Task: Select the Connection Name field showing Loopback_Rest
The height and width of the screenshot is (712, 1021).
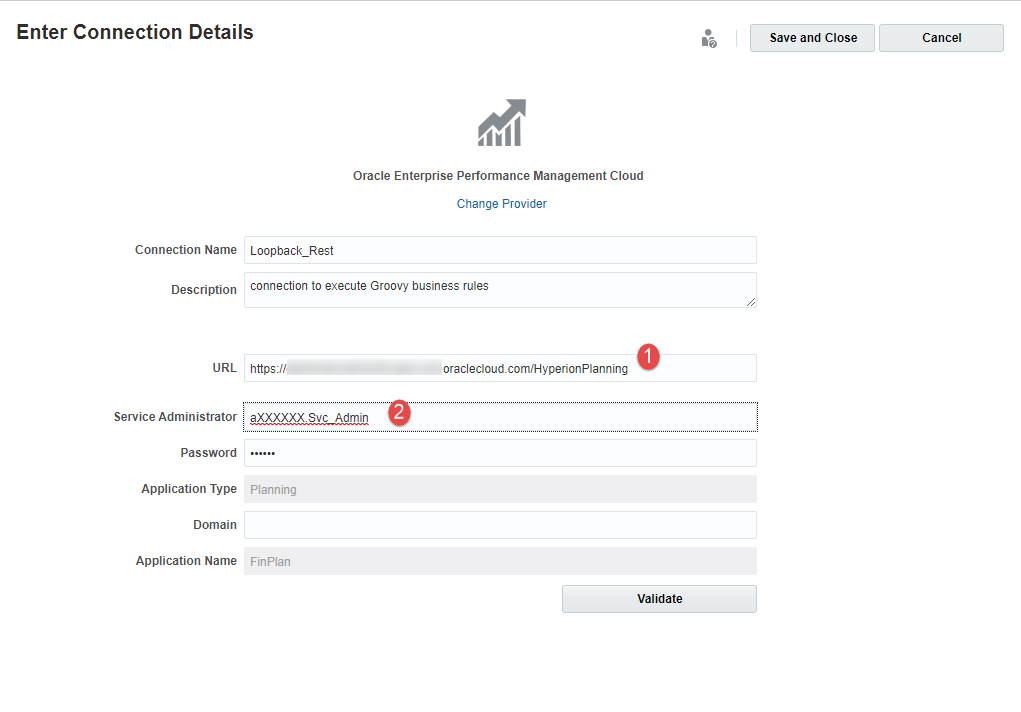Action: [x=500, y=250]
